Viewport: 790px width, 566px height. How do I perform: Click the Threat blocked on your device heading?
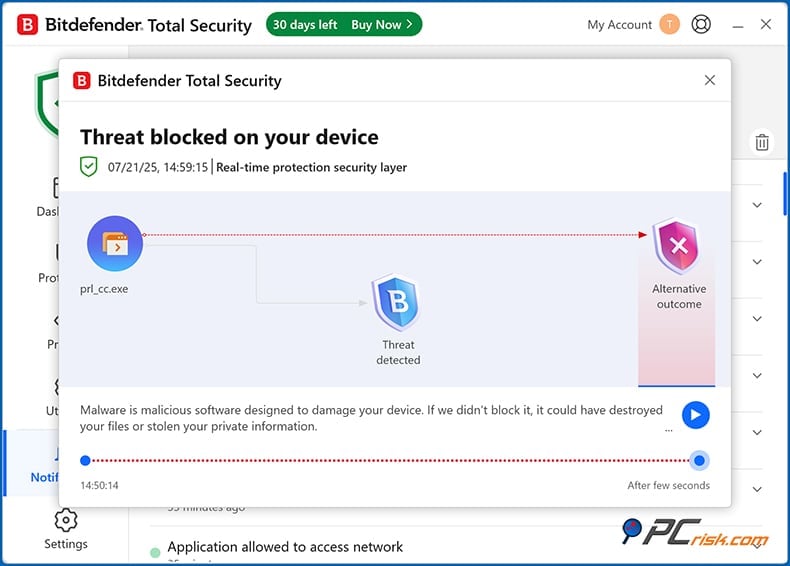tap(229, 137)
